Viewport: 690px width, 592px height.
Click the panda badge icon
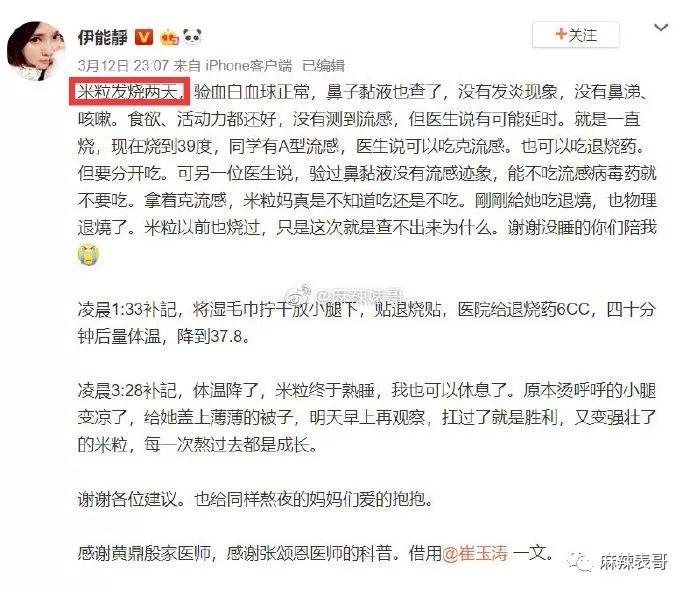point(192,37)
